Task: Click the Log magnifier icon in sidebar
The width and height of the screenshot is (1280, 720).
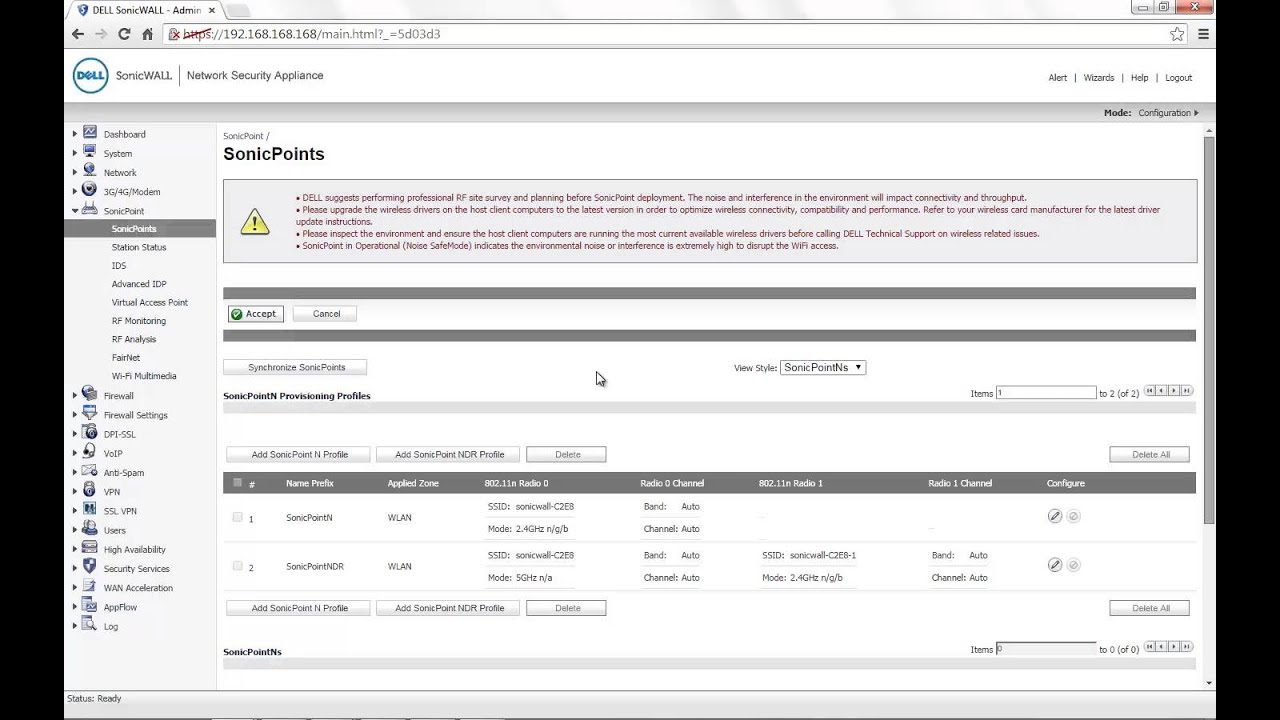Action: click(x=90, y=625)
